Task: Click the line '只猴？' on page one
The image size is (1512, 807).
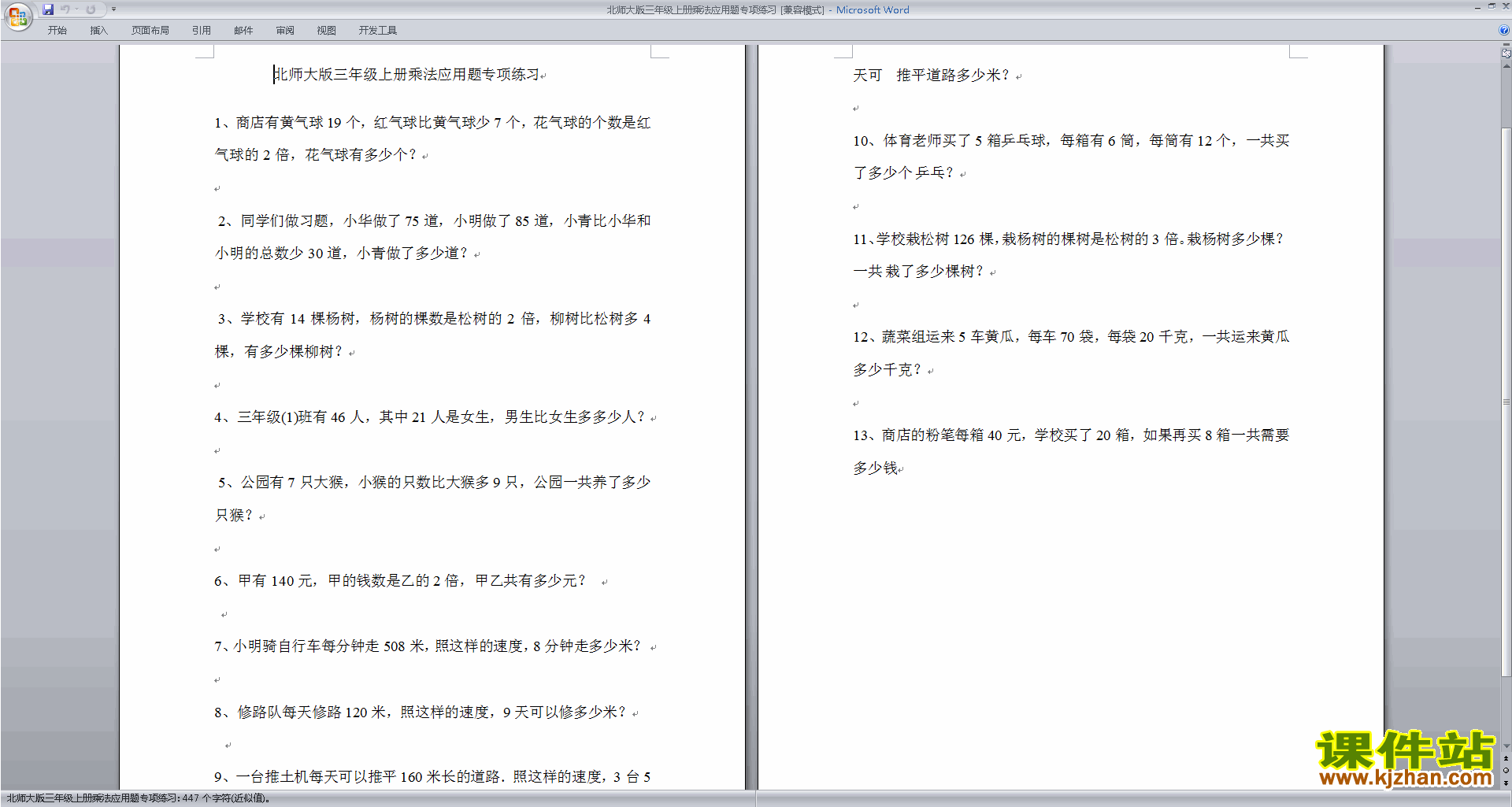Action: coord(234,516)
